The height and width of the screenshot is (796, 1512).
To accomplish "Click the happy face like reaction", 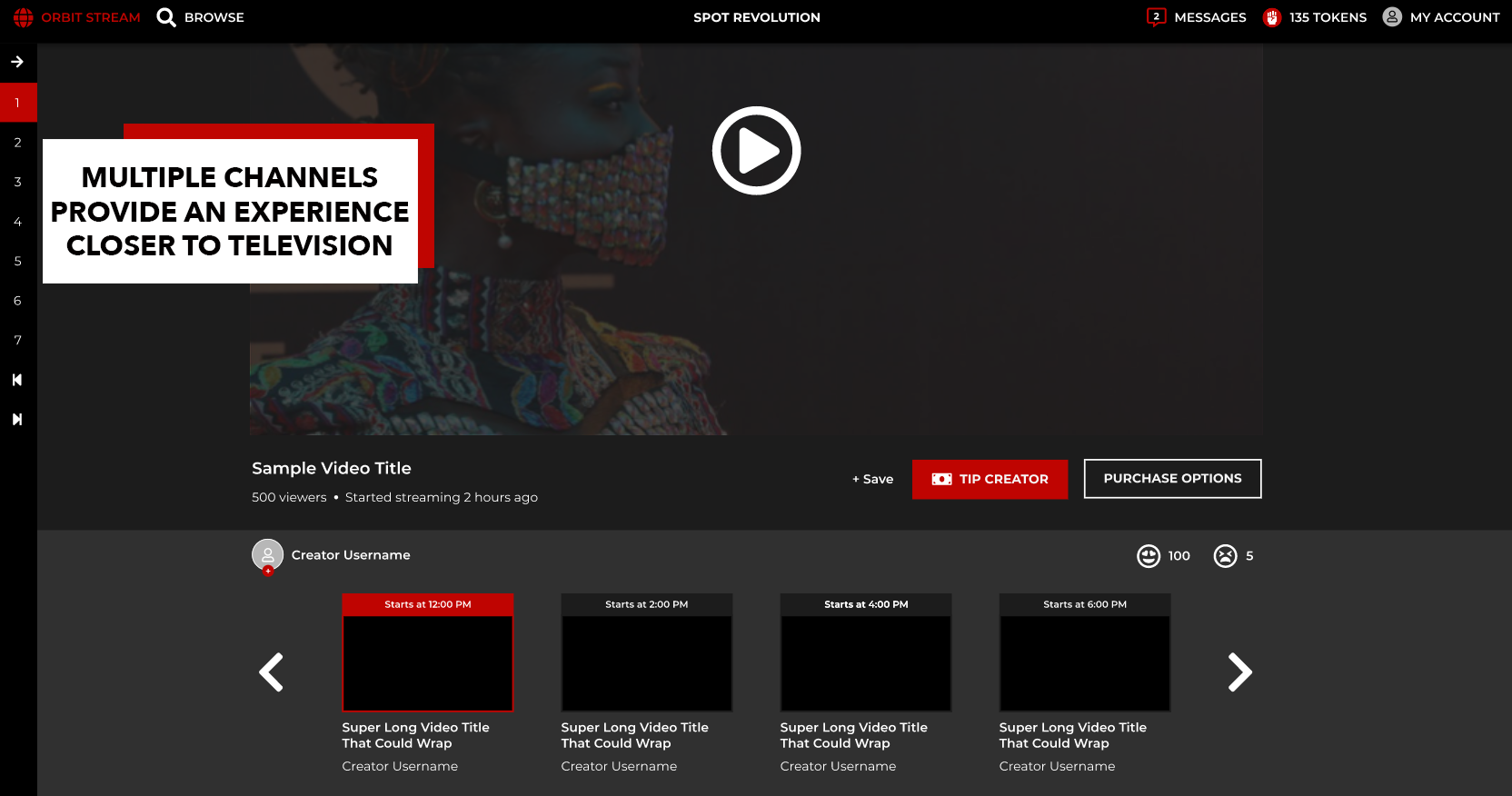I will coord(1149,555).
